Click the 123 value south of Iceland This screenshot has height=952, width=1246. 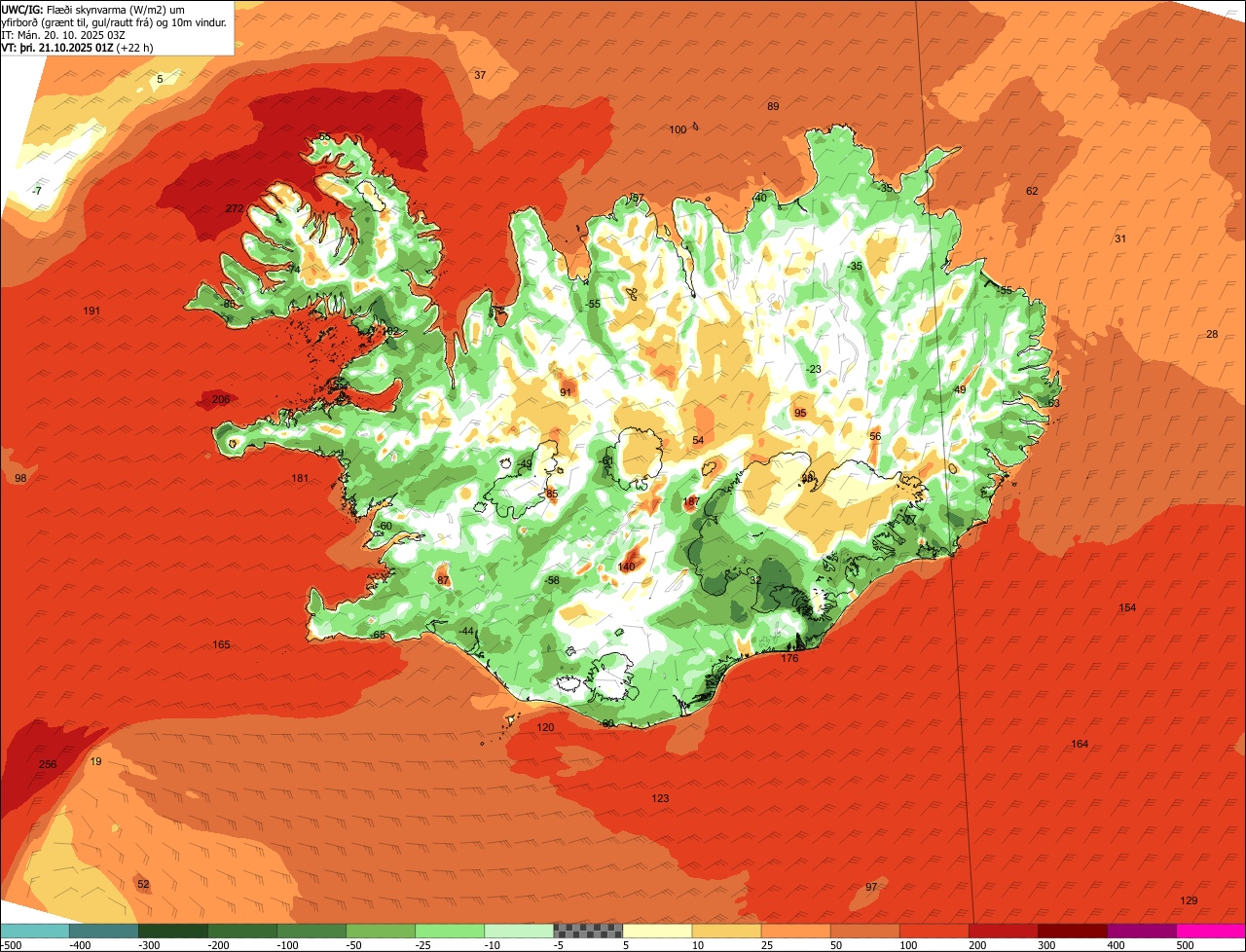pyautogui.click(x=660, y=798)
